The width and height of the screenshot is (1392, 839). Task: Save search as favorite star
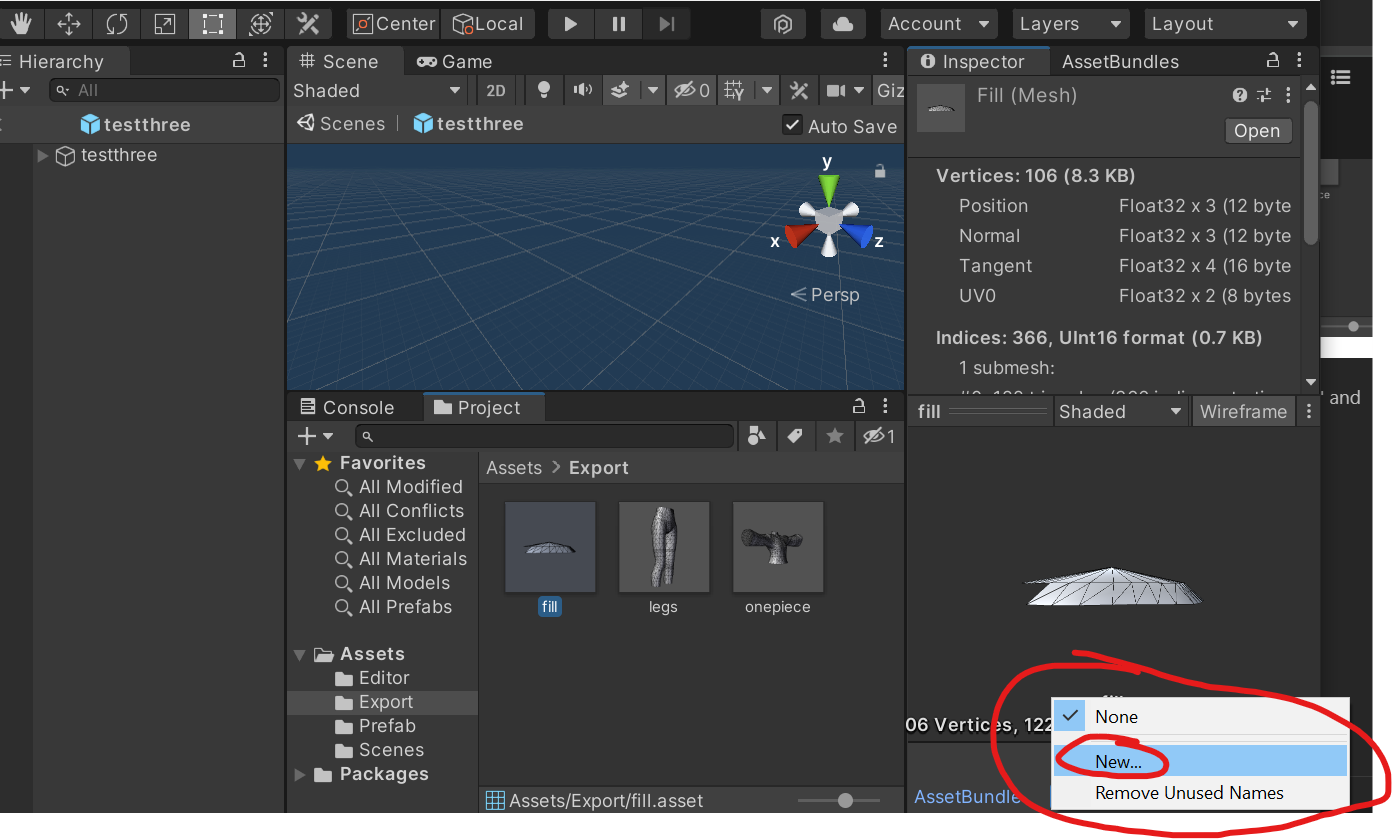[834, 436]
